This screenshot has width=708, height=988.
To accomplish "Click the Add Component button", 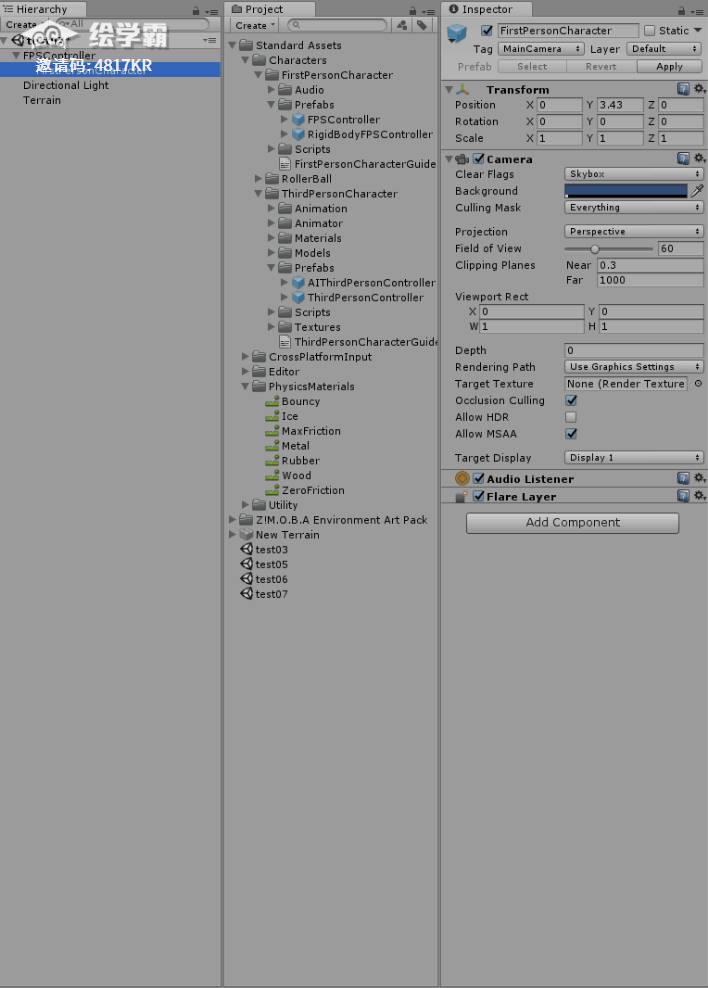I will pos(572,522).
